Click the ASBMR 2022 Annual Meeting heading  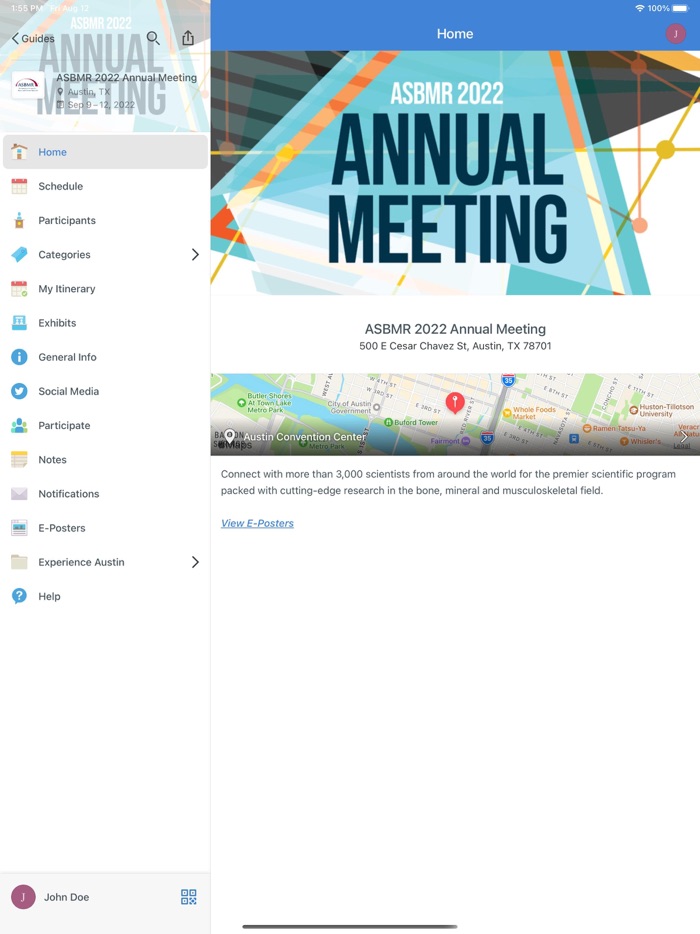pos(455,329)
